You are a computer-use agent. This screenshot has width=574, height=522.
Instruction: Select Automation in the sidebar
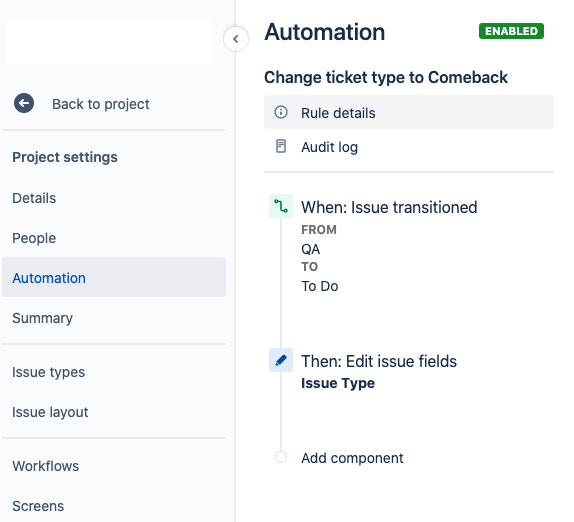pyautogui.click(x=114, y=277)
